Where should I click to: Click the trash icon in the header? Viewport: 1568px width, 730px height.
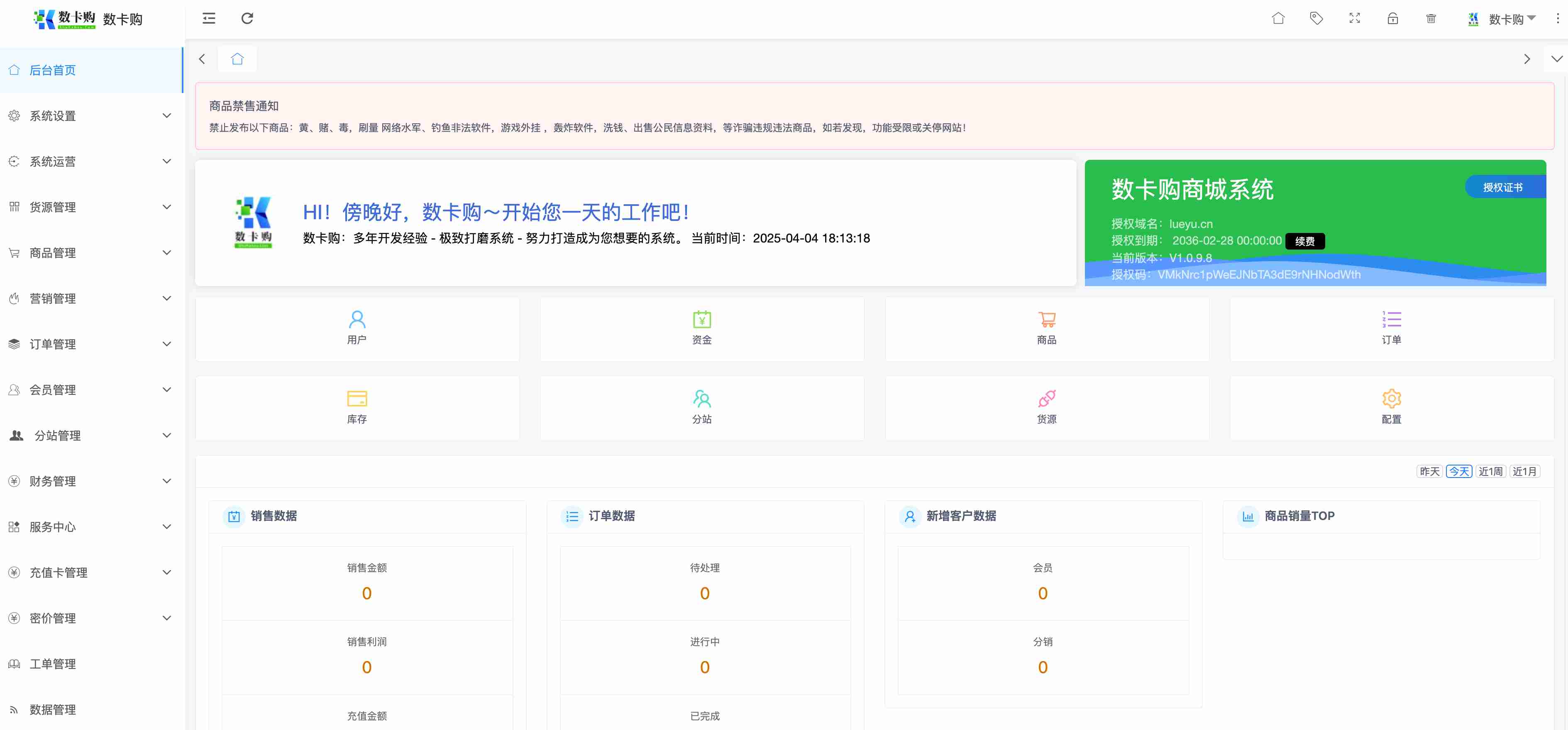pyautogui.click(x=1431, y=18)
